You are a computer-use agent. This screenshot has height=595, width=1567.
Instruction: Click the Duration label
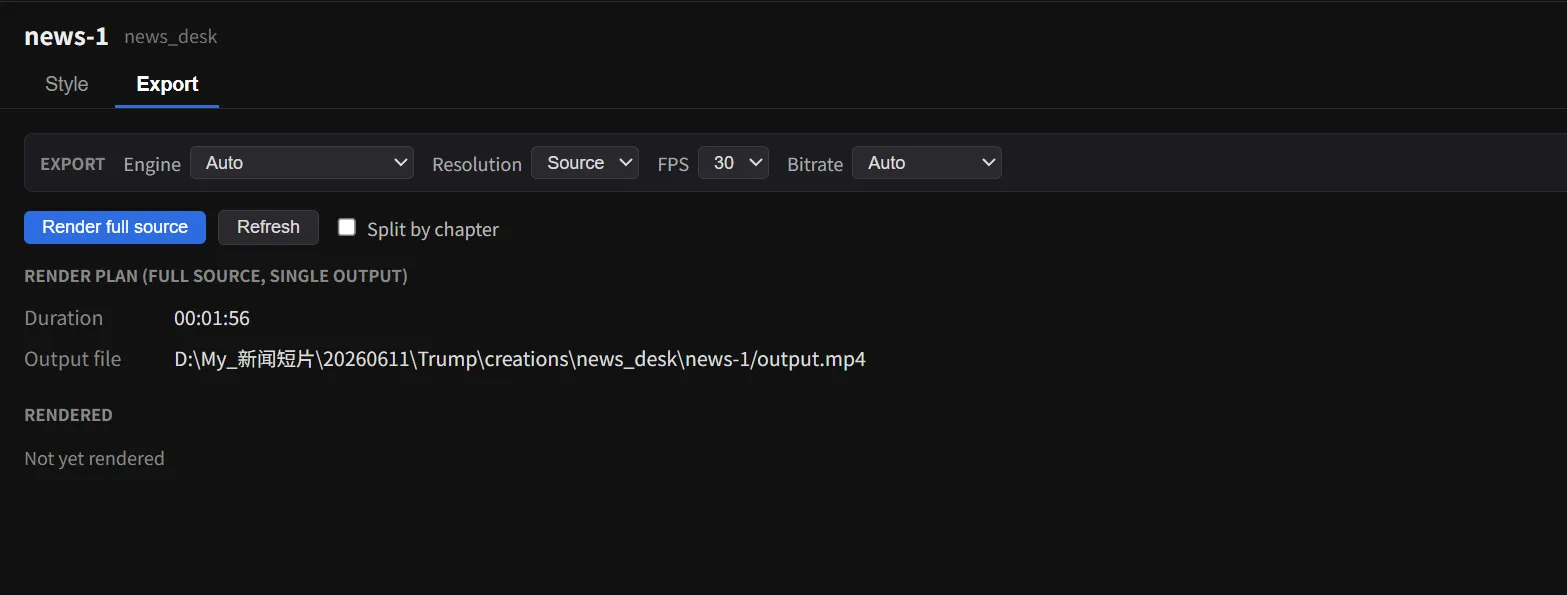tap(64, 318)
